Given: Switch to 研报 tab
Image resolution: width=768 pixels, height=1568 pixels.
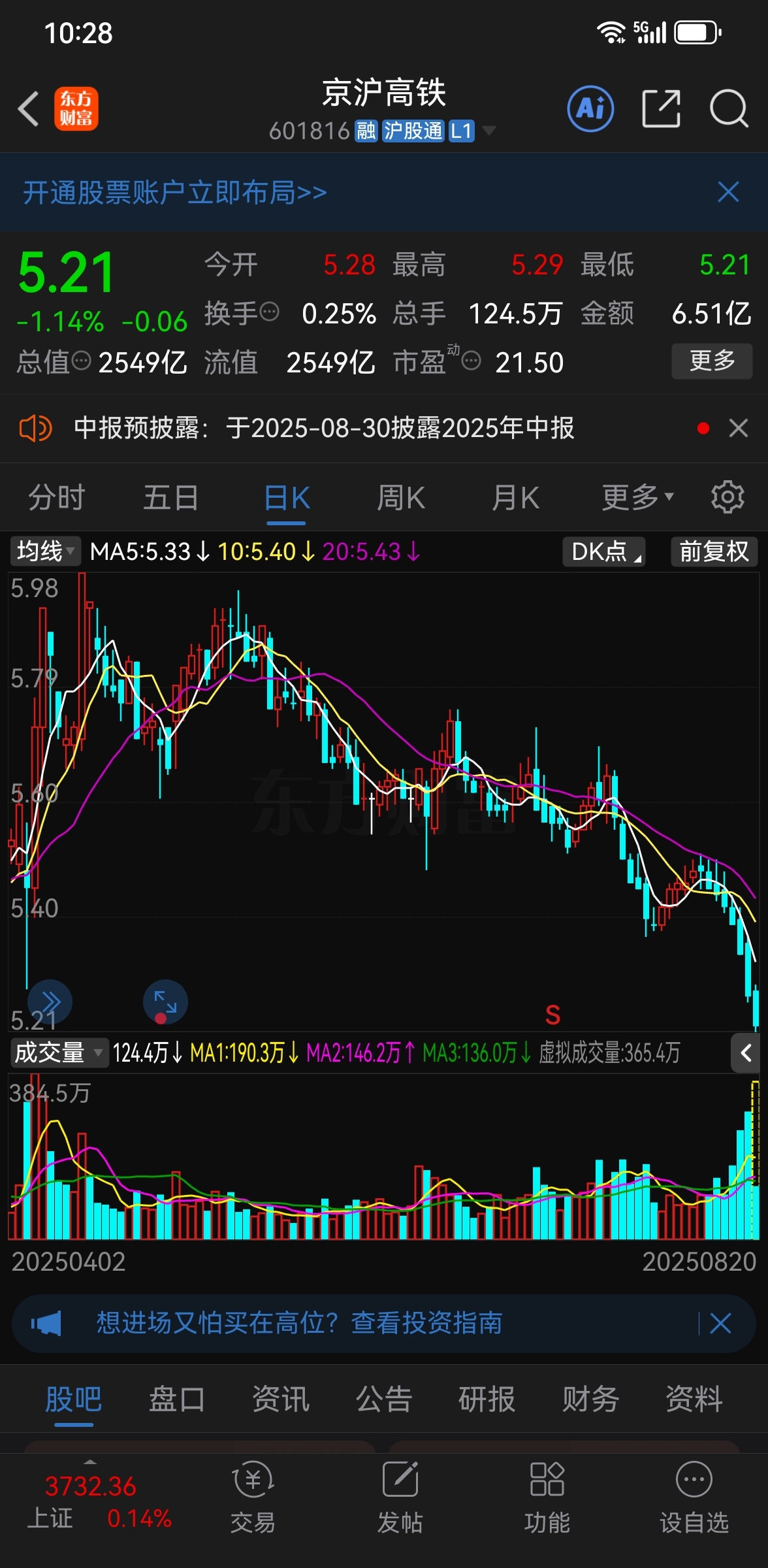Looking at the screenshot, I should point(487,1399).
